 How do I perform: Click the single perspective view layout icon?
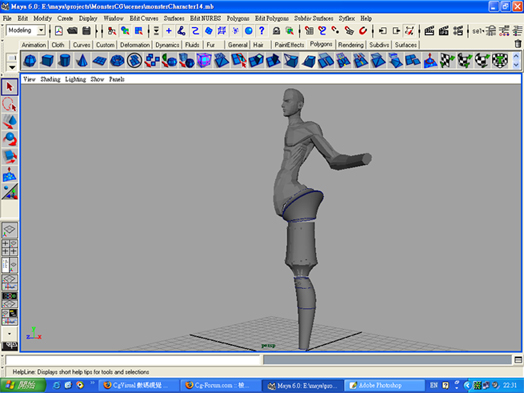point(9,230)
